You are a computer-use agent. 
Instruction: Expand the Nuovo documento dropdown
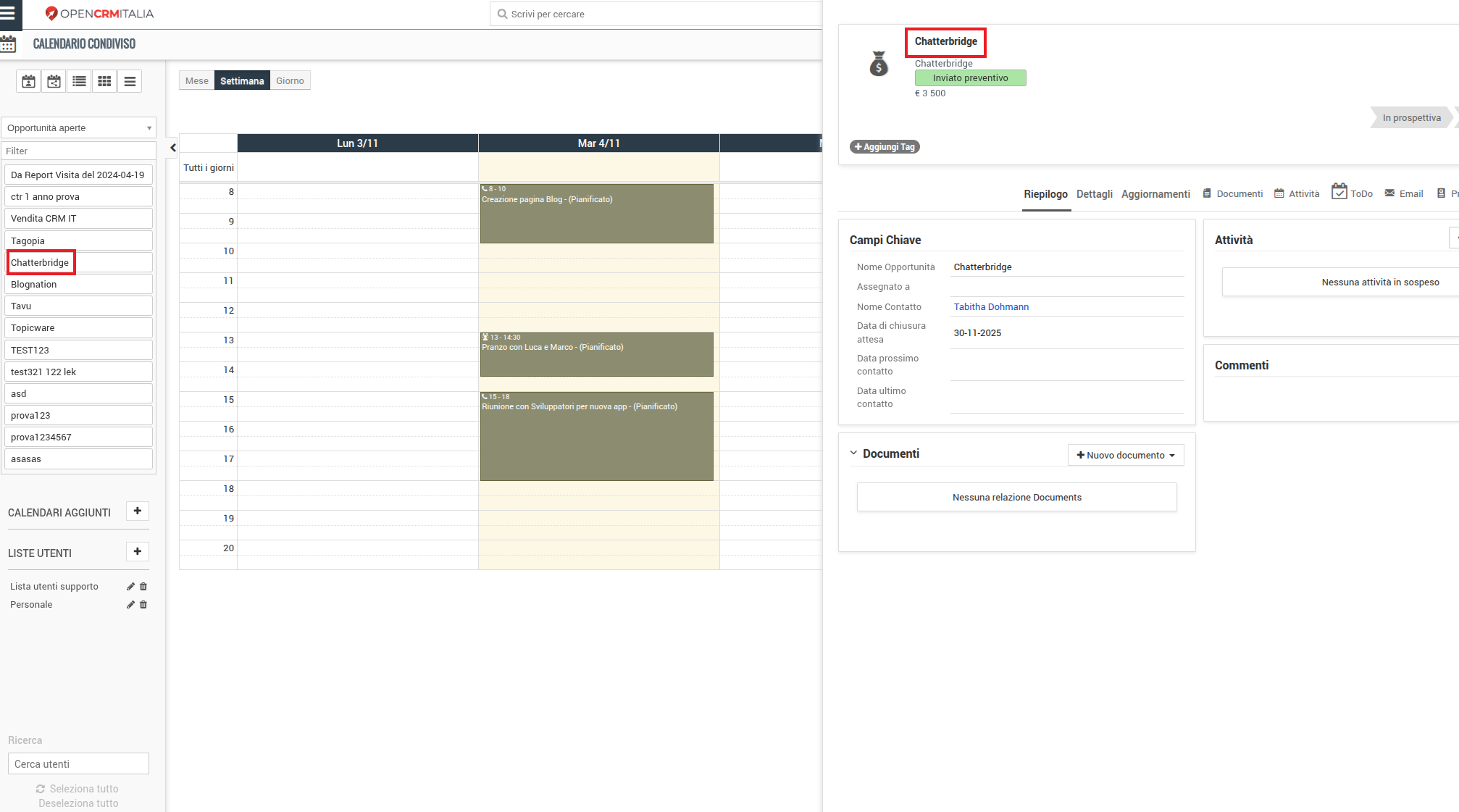1125,455
